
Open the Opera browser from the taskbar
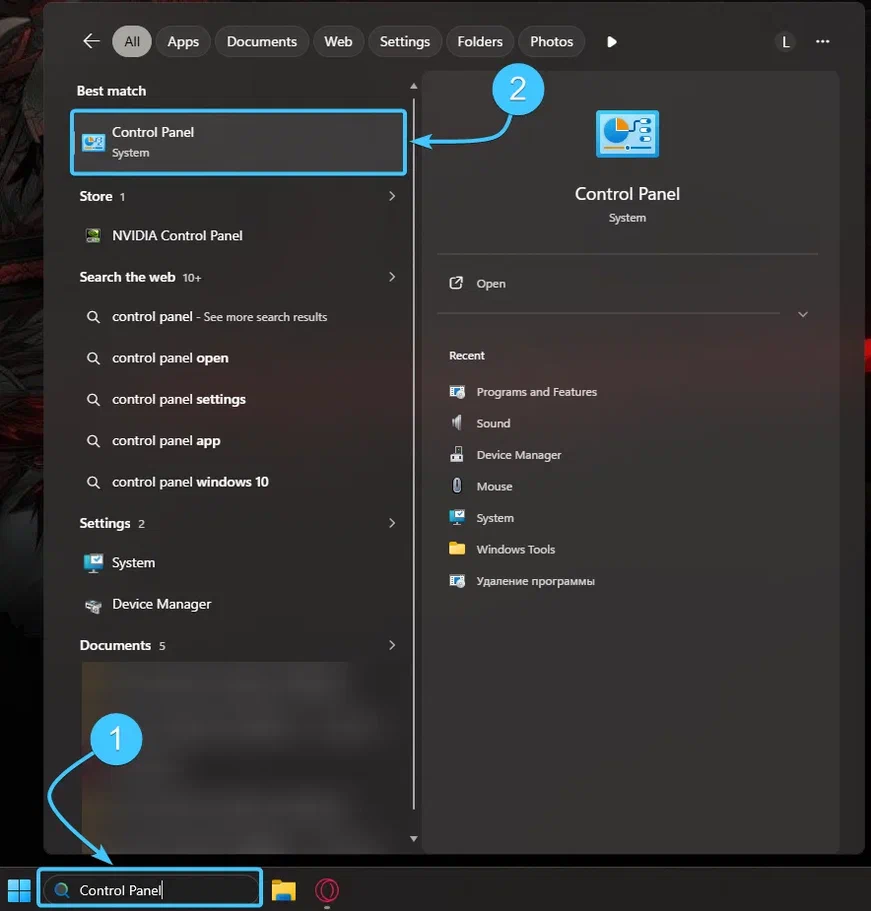click(x=327, y=890)
